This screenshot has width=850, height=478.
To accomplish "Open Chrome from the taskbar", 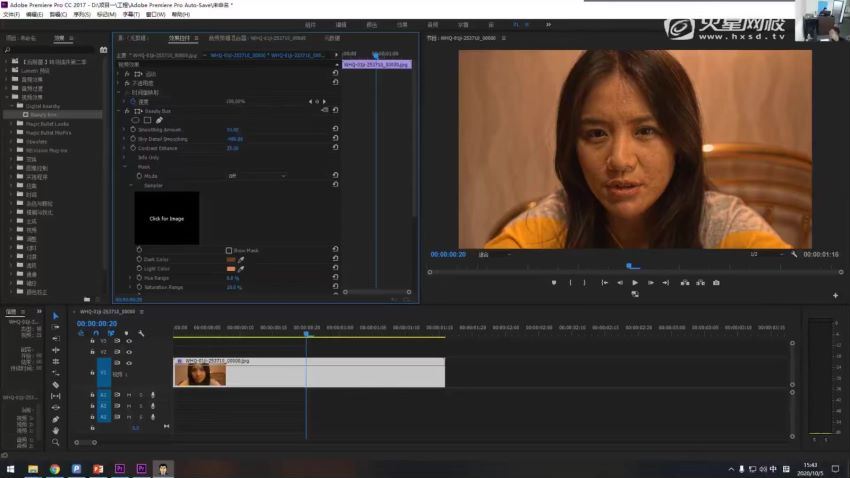I will click(55, 469).
